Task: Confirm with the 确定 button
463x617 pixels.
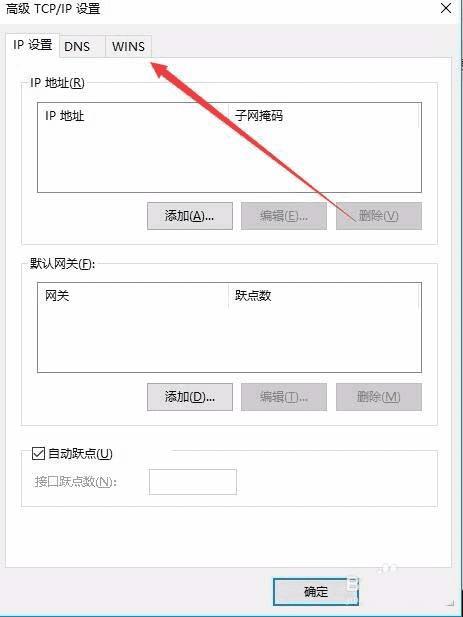Action: pyautogui.click(x=315, y=591)
